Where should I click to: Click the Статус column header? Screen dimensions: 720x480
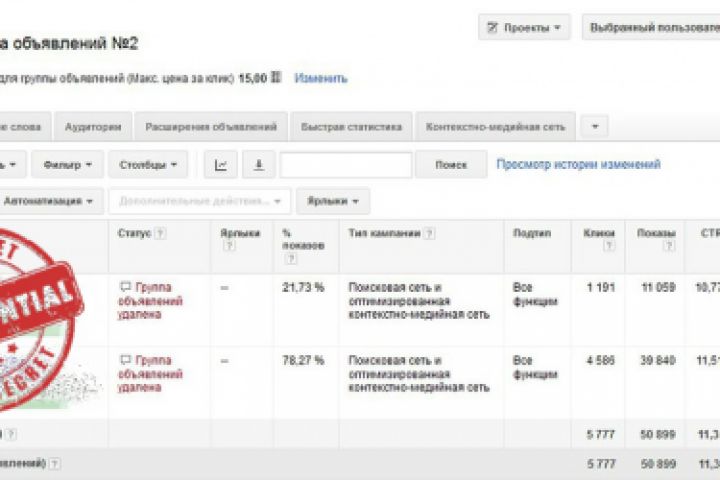point(135,233)
